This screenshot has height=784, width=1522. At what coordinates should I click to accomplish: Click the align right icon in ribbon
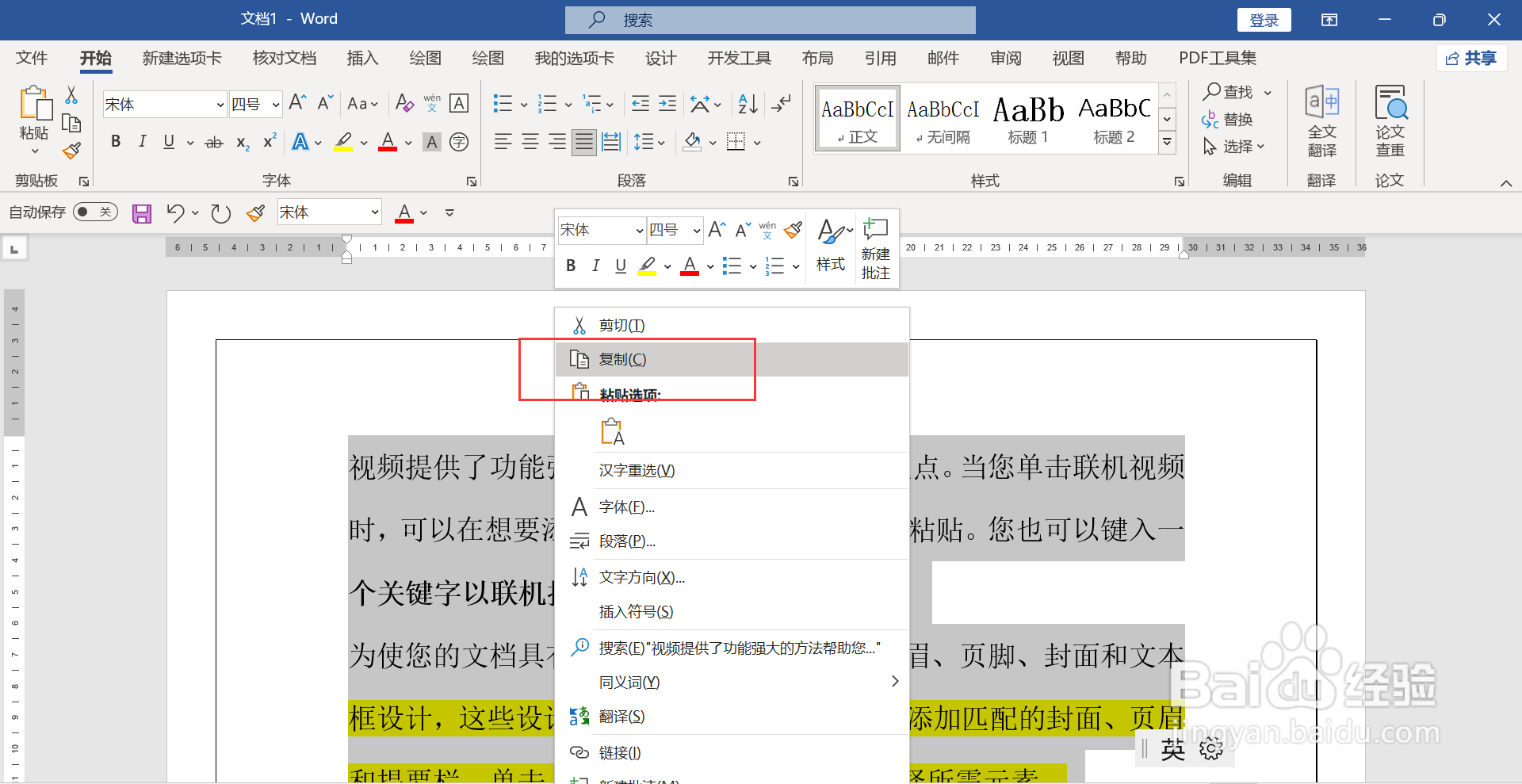click(557, 142)
